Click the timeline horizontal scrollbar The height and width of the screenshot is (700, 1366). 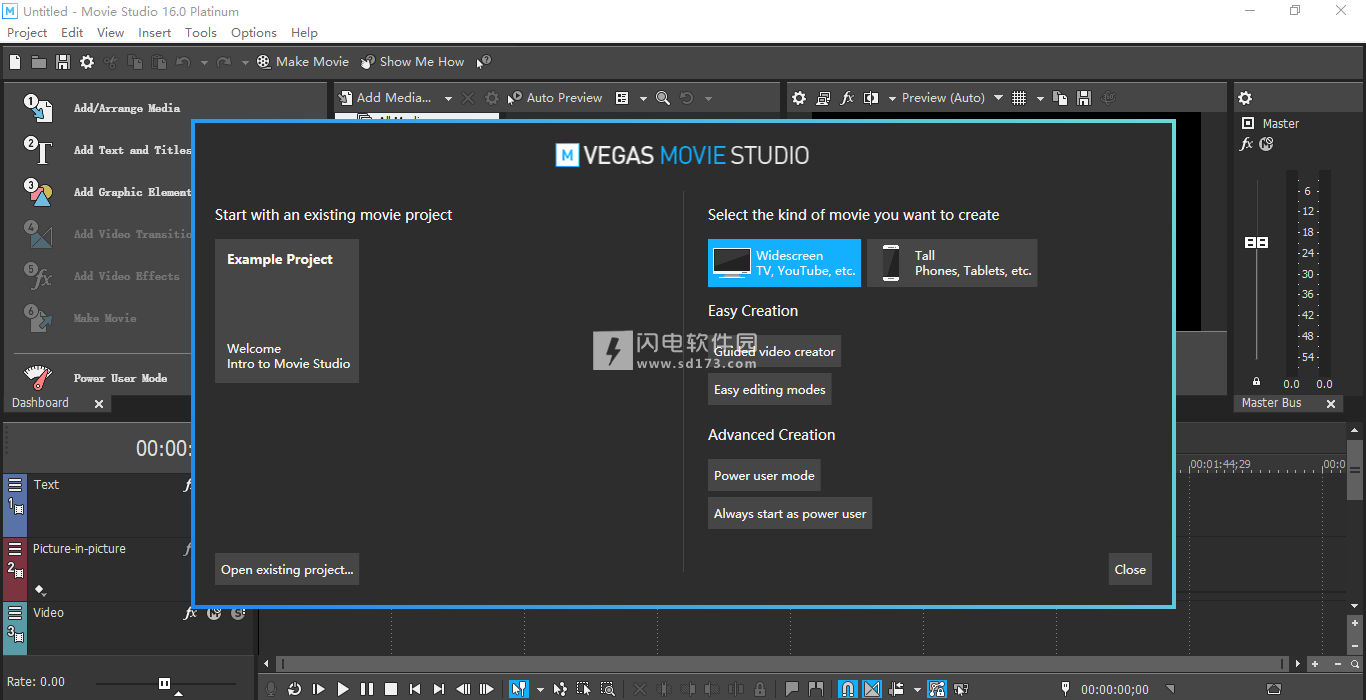(x=783, y=664)
